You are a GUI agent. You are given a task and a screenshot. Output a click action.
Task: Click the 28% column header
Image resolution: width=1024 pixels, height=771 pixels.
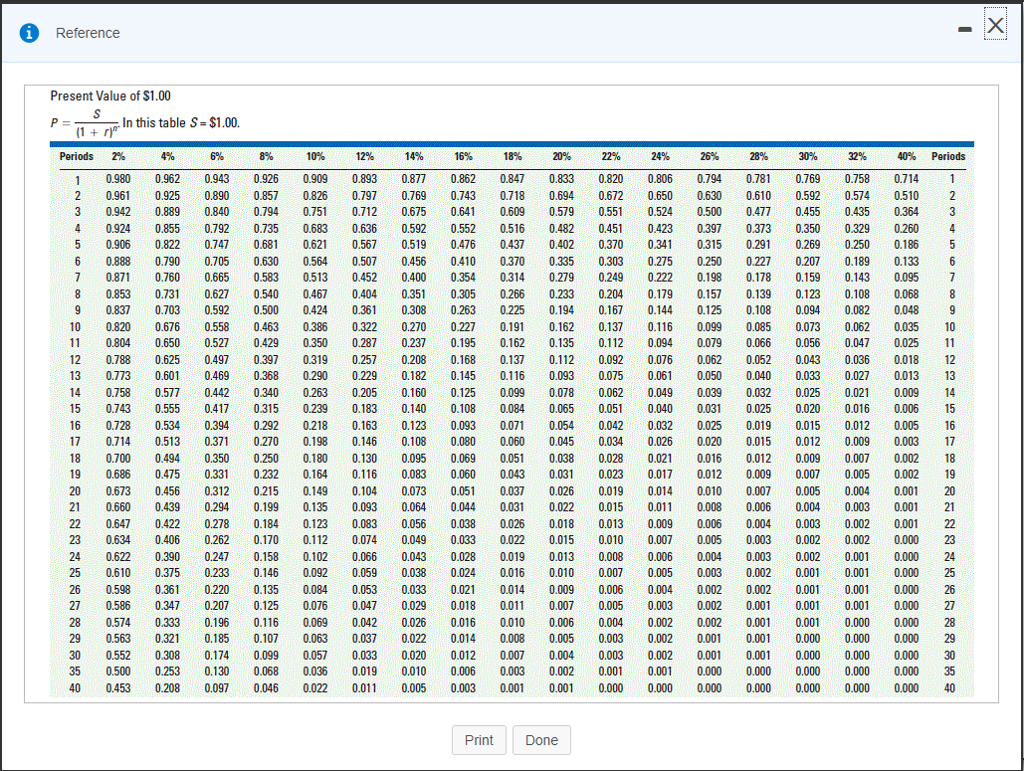tap(759, 156)
